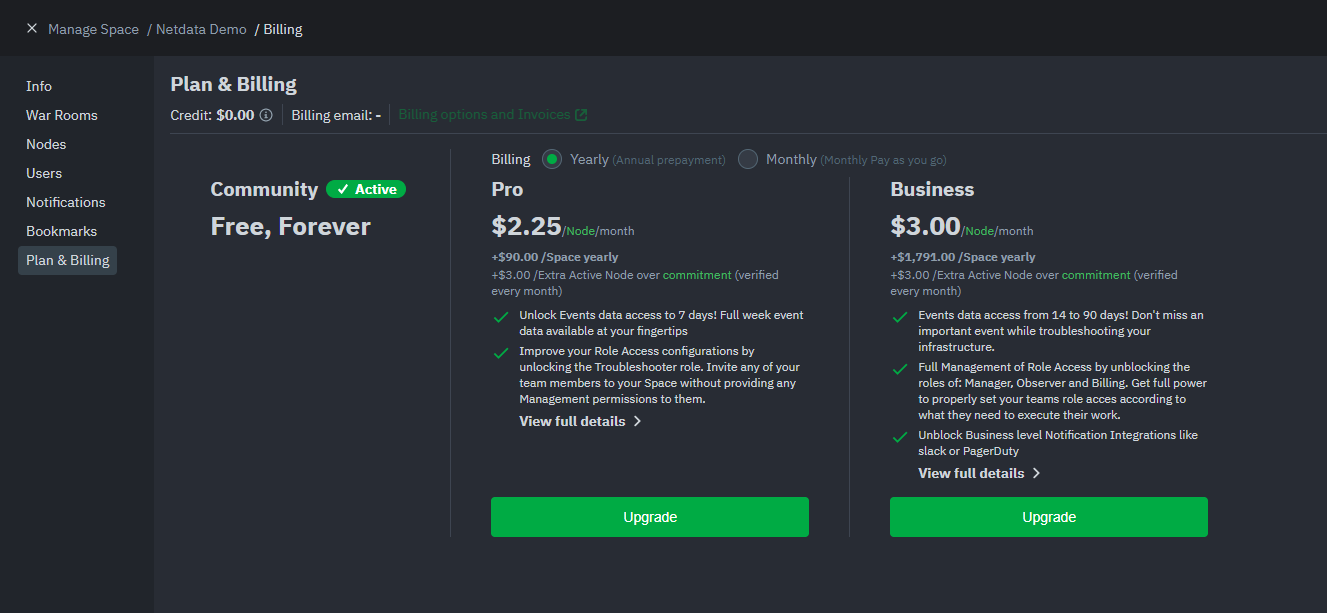The height and width of the screenshot is (613, 1327).
Task: Open the Nodes section
Action: (x=46, y=144)
